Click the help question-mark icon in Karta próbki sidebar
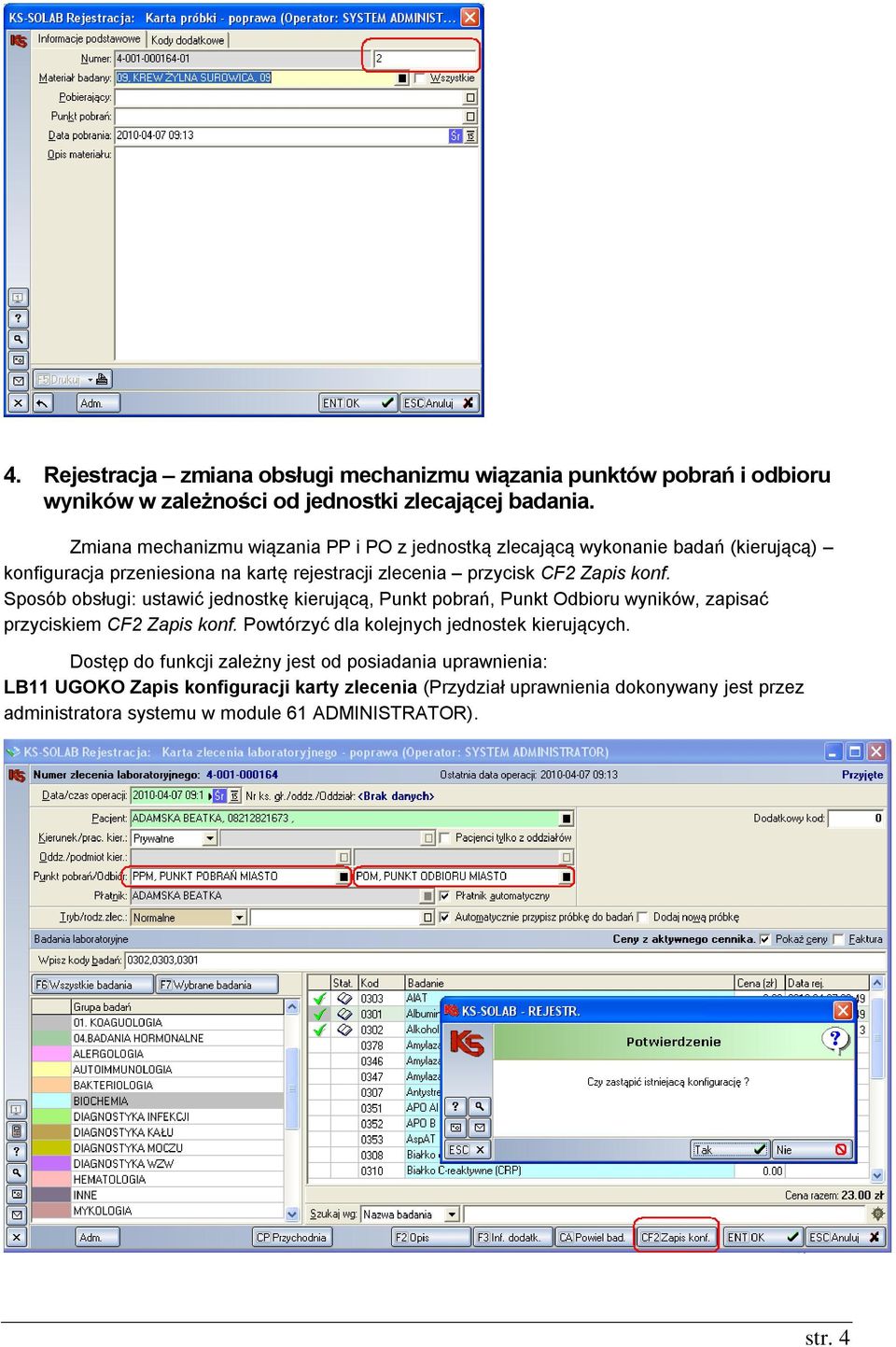 (18, 318)
